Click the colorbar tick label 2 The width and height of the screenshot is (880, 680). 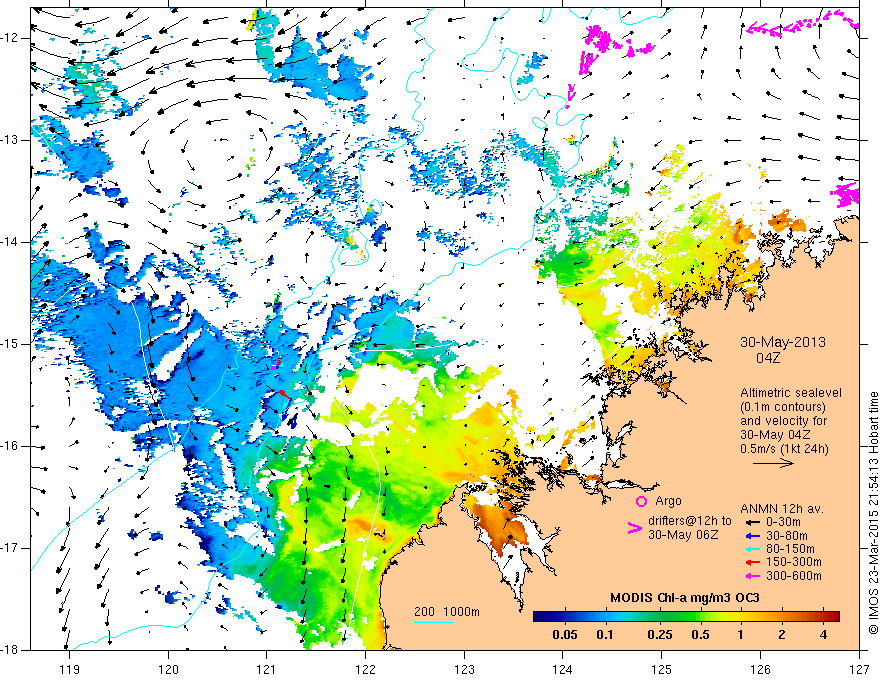782,635
